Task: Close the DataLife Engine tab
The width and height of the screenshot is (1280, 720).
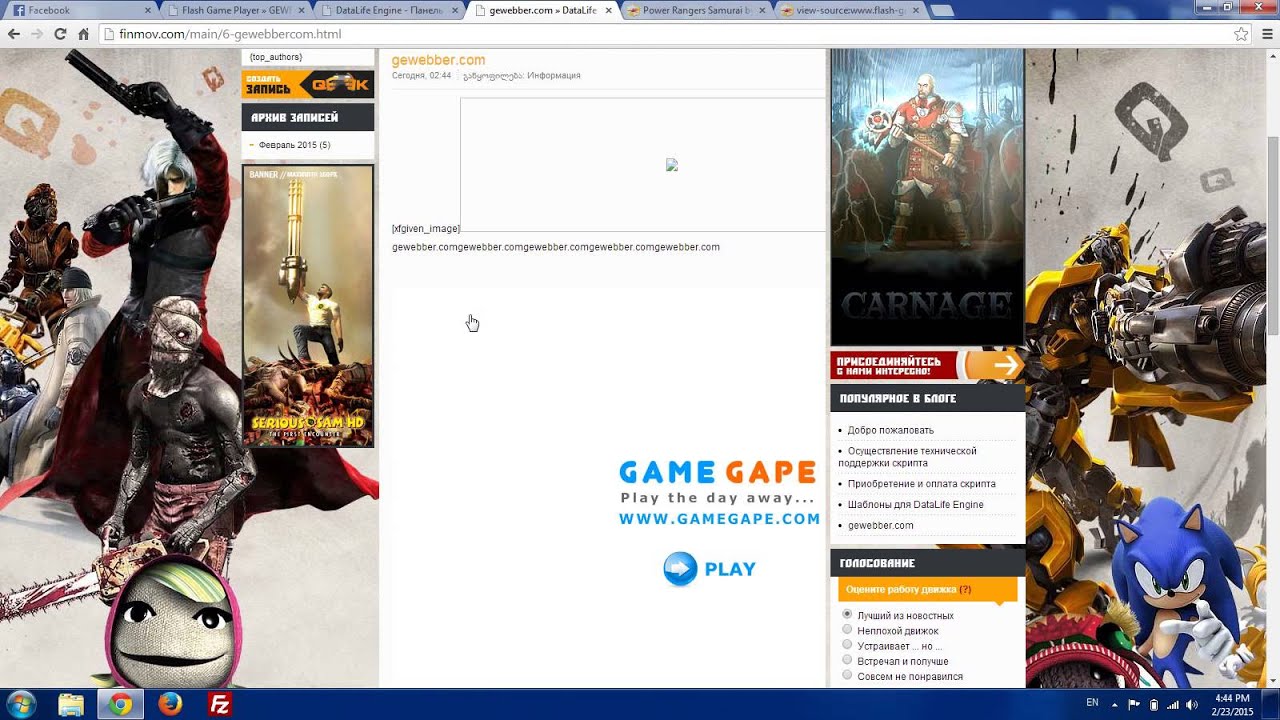Action: pyautogui.click(x=454, y=10)
